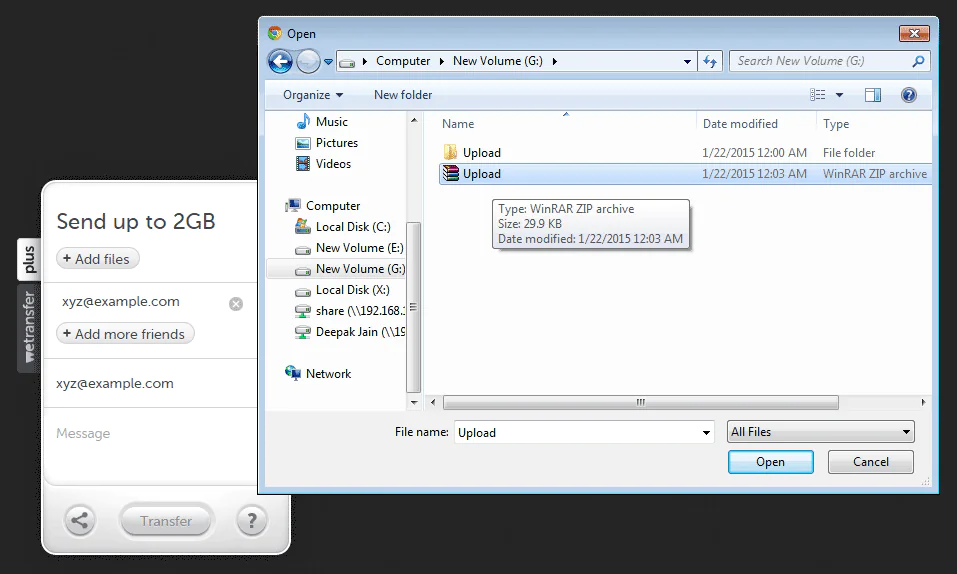Viewport: 957px width, 574px height.
Task: Remove the xyz@example.com recipient
Action: point(236,303)
